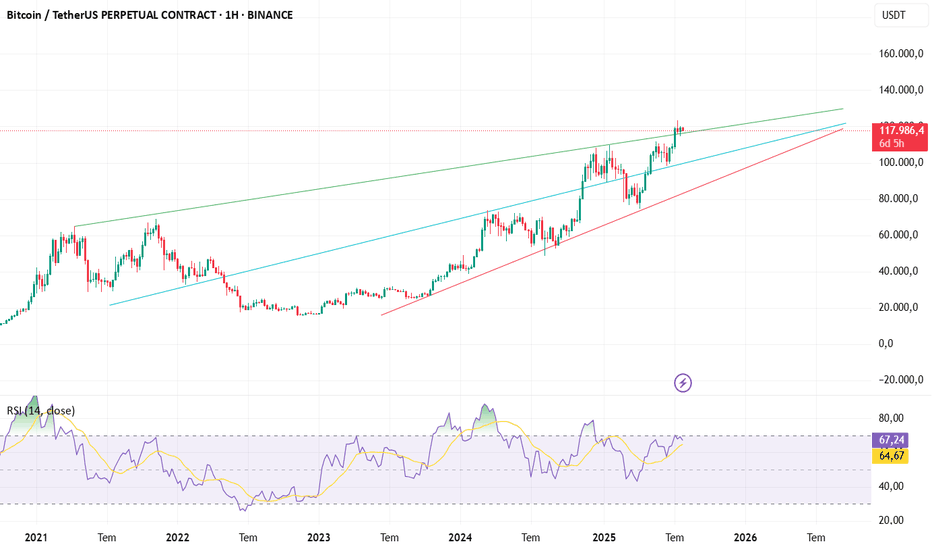Screen dimensions: 932x550
Task: Click the current price label 117.986,4
Action: coord(901,130)
